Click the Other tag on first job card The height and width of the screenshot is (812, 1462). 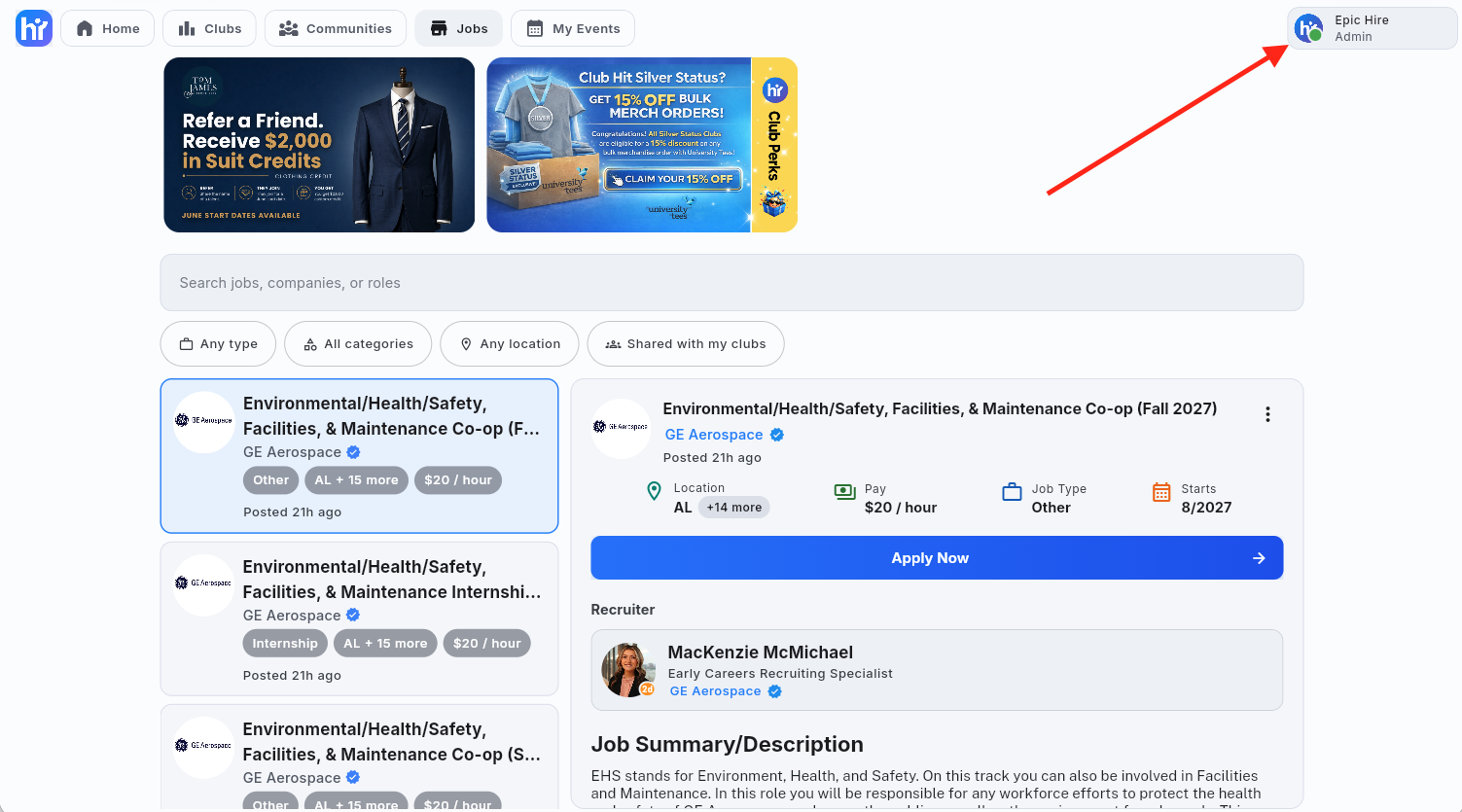tap(270, 480)
